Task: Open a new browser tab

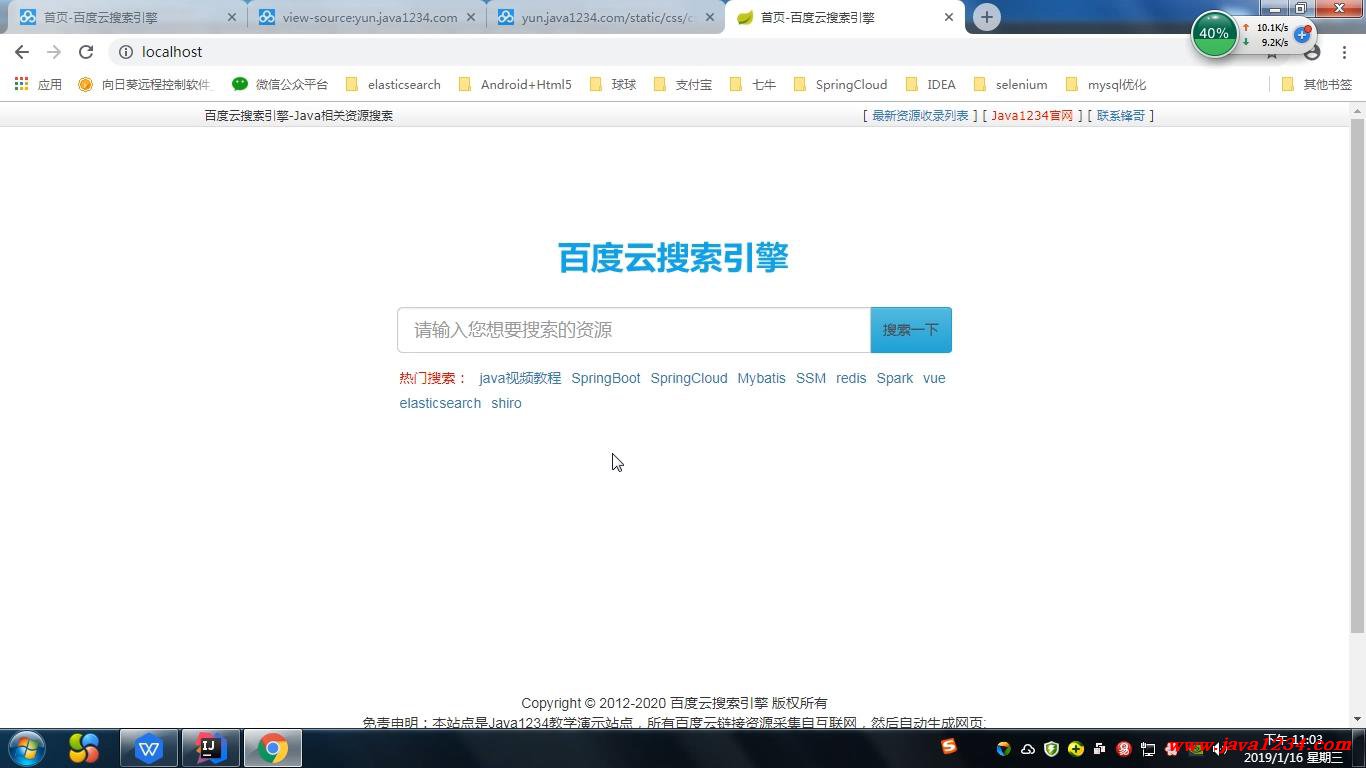Action: click(x=986, y=17)
